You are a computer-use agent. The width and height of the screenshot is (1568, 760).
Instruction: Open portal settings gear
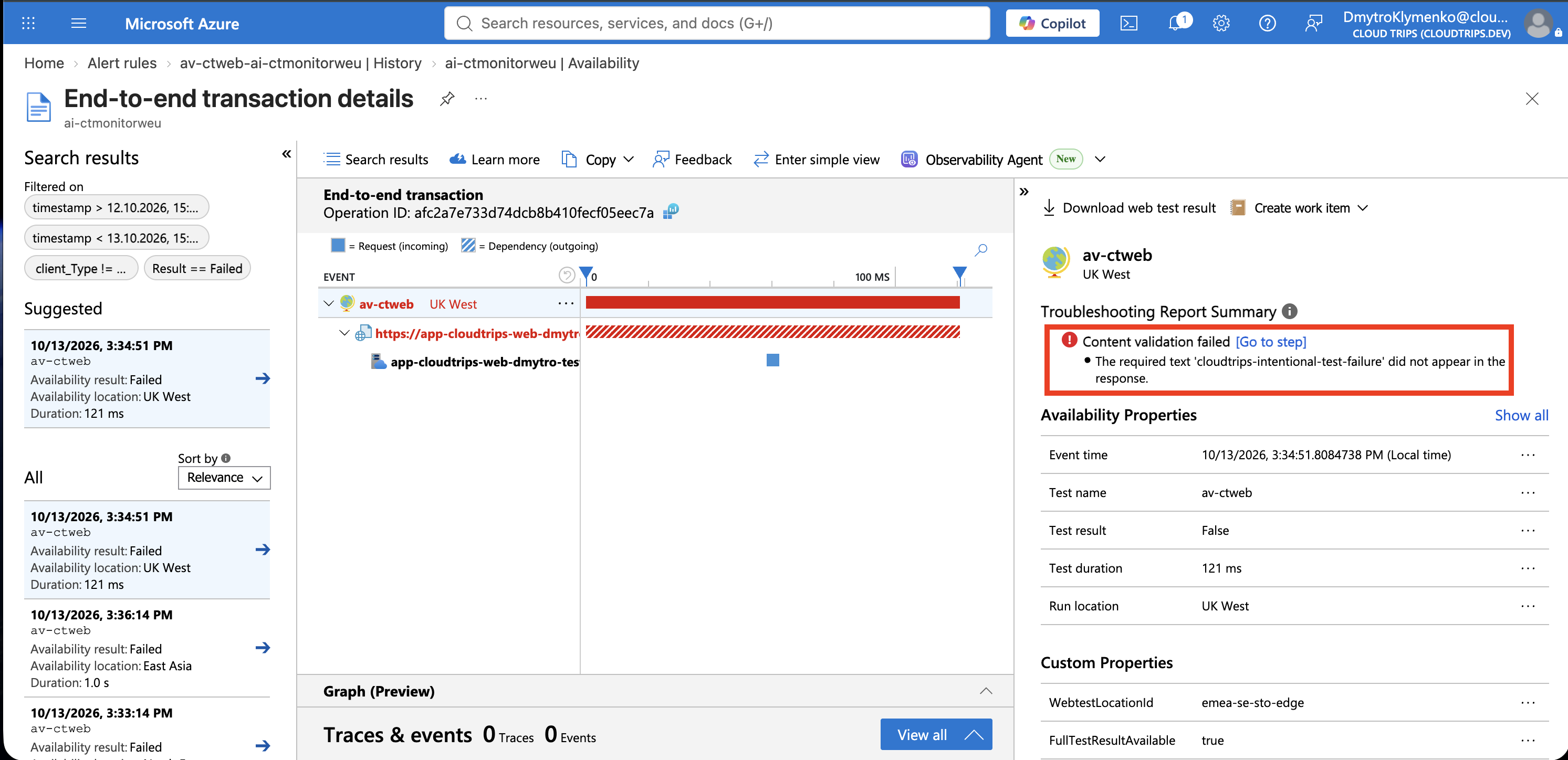click(1221, 23)
